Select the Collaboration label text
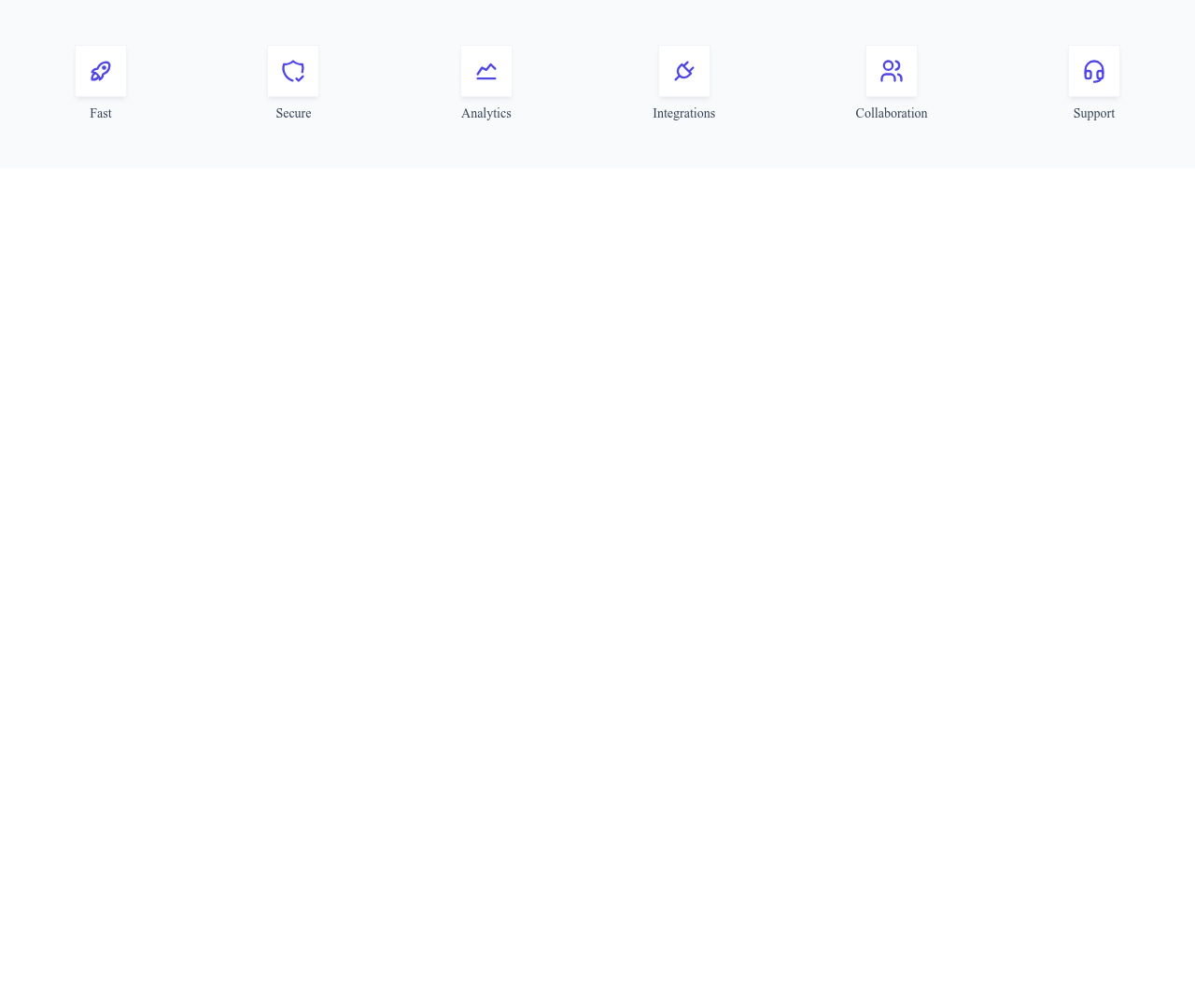The height and width of the screenshot is (1008, 1195). (x=892, y=113)
